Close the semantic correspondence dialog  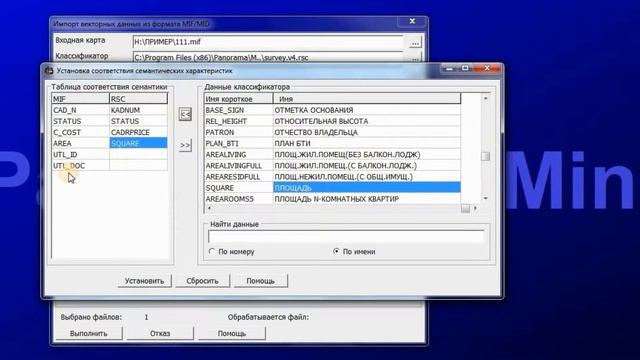(487, 68)
